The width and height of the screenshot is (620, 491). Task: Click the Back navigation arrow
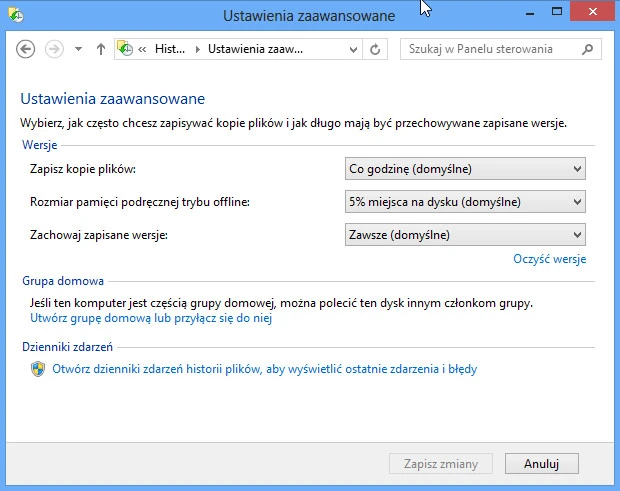(26, 49)
